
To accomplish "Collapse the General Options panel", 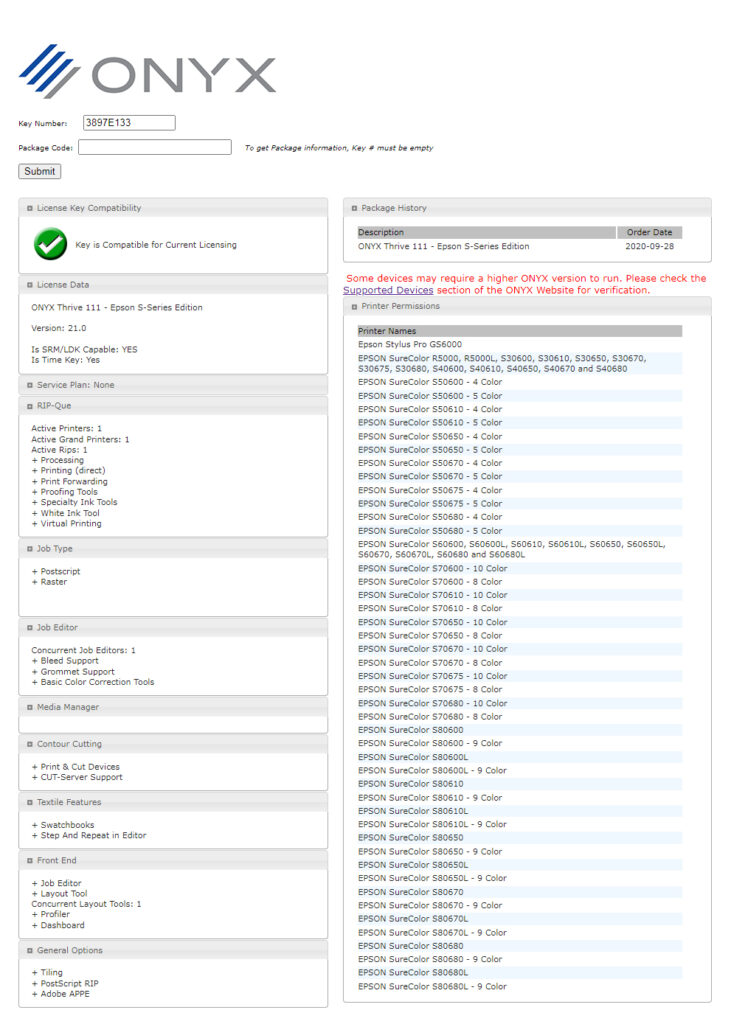I will [29, 951].
